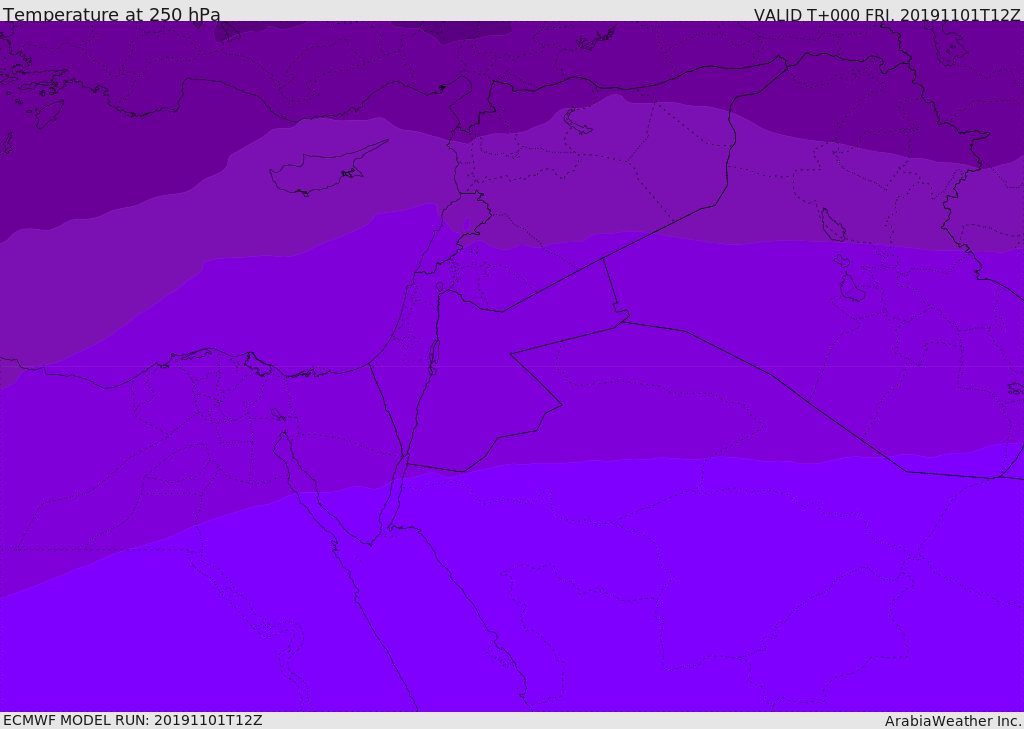This screenshot has width=1024, height=729.
Task: Click the 'VALID T+000 FRI. 20191101T12Z' label
Action: click(886, 15)
